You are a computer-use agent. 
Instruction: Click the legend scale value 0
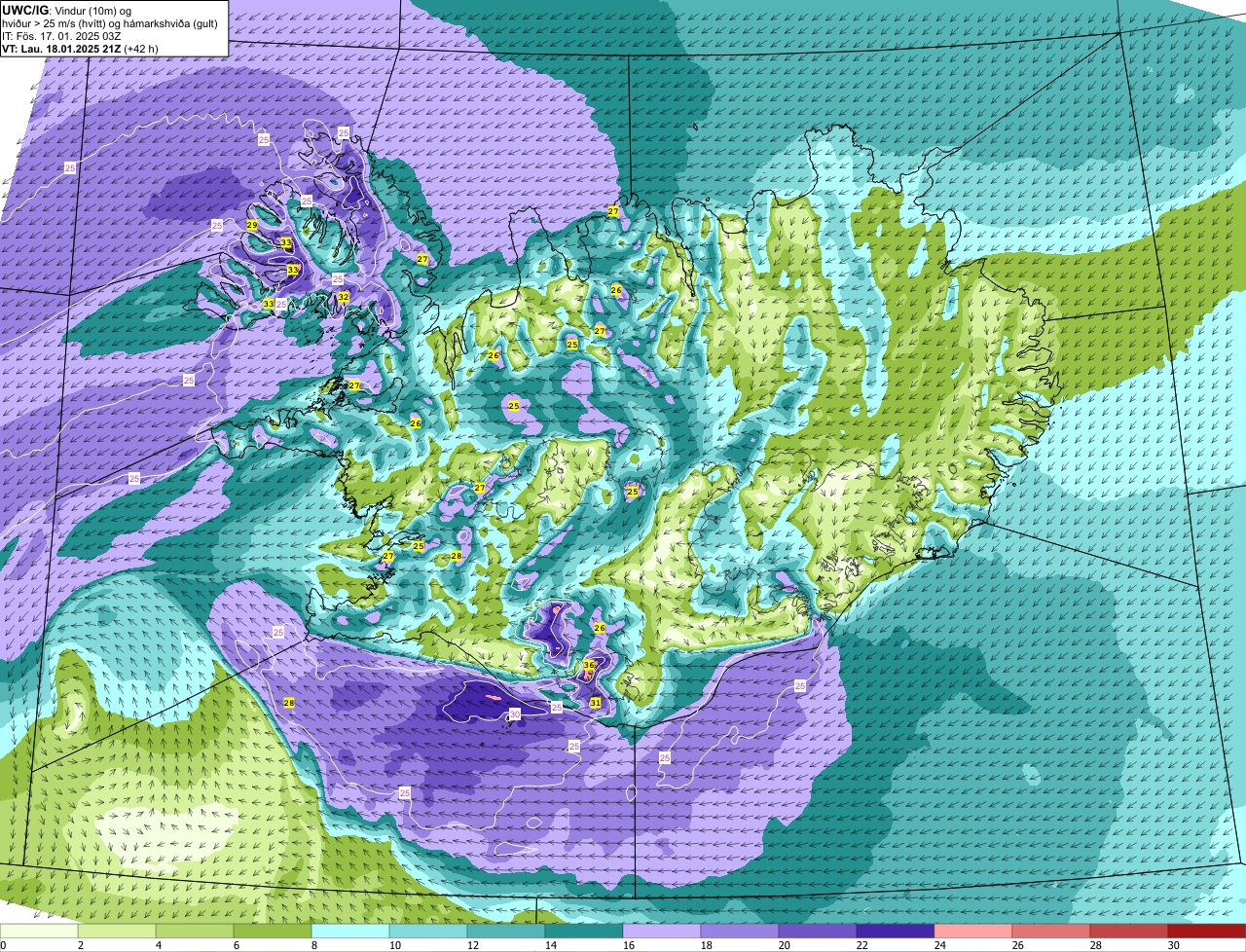tap(4, 945)
